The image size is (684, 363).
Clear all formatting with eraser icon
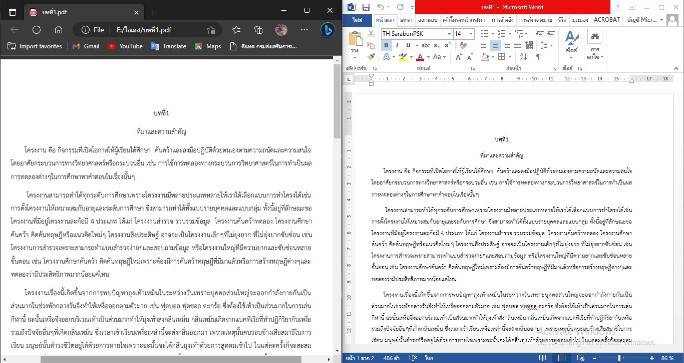coord(463,45)
